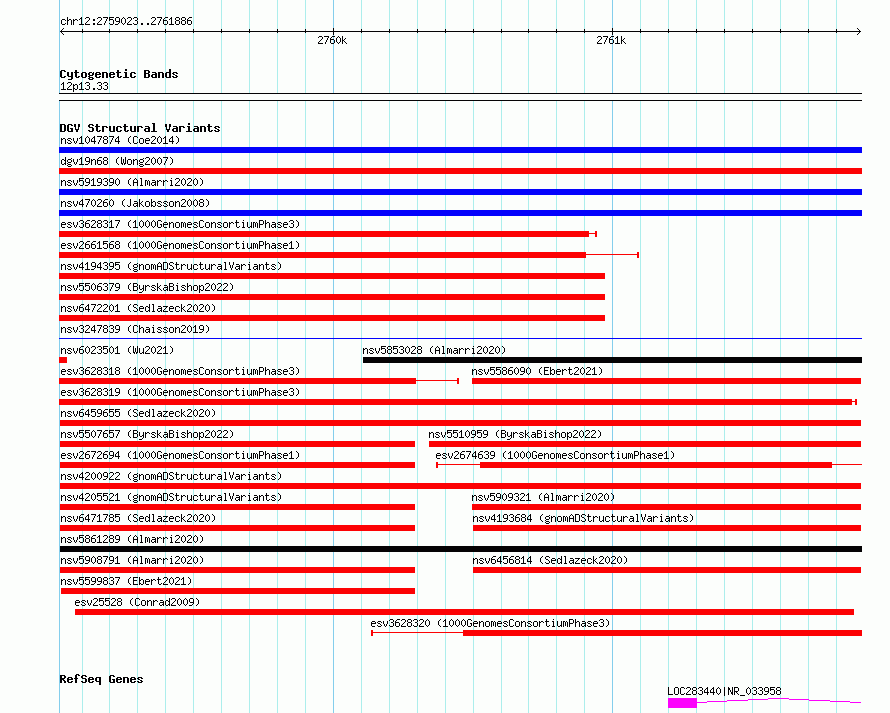Click the thin blue line under nsv3247839
Viewport: 890px width, 713px height.
tap(460, 339)
